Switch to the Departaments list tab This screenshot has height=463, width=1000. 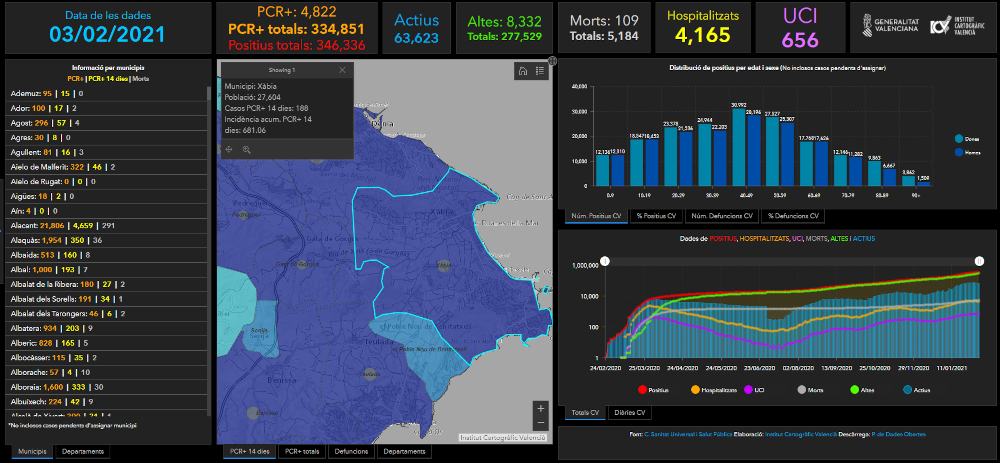[81, 452]
